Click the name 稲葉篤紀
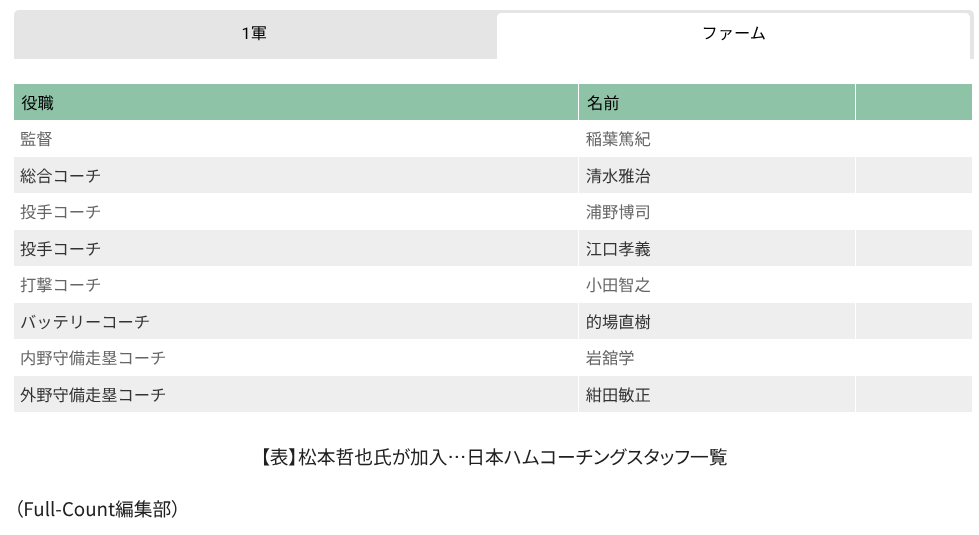The width and height of the screenshot is (979, 535). coord(618,139)
